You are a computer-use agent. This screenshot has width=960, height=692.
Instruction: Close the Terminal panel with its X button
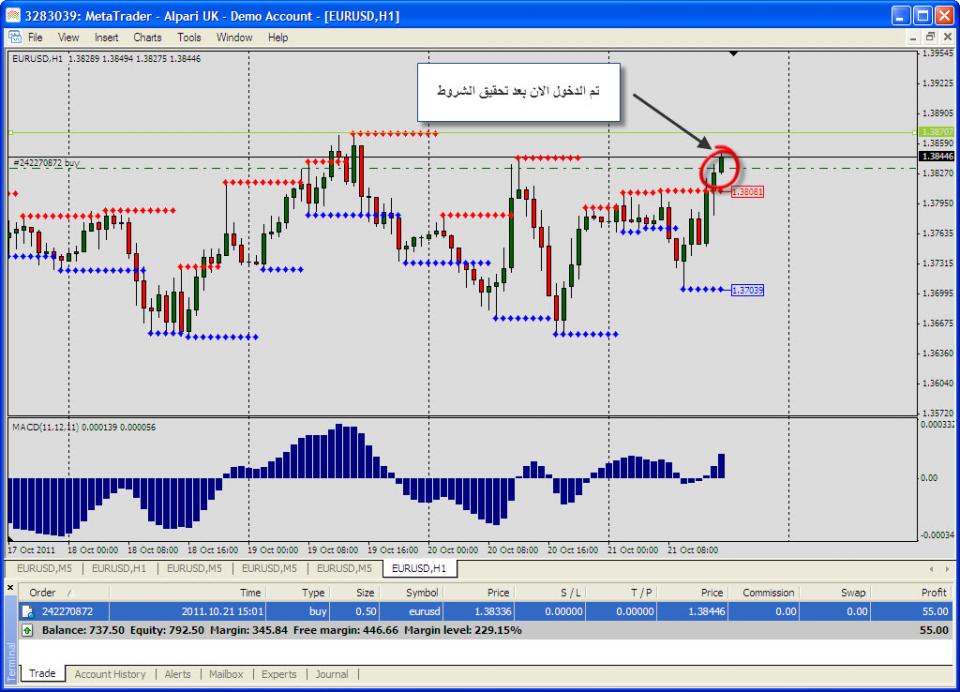(x=10, y=588)
